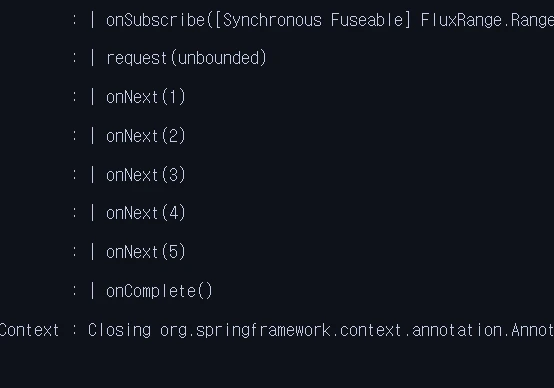
Task: Click the empty console area below Closing line
Action: tap(277, 366)
